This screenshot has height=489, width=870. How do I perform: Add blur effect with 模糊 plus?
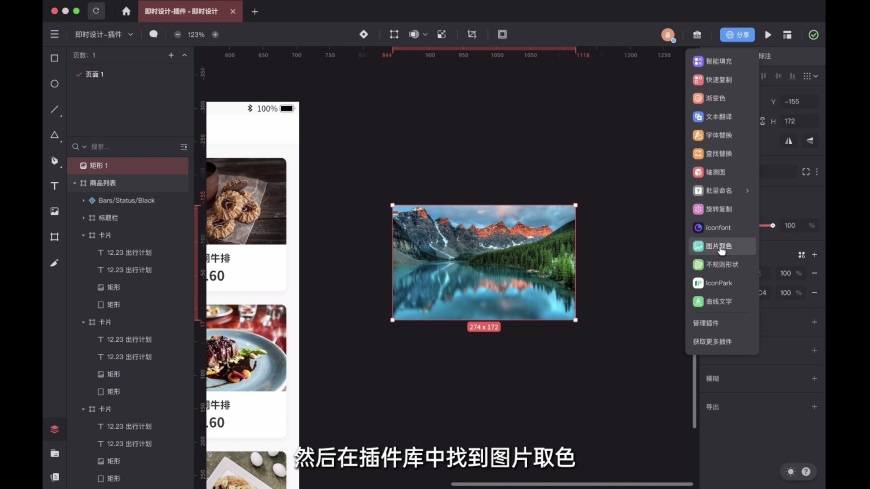(x=814, y=378)
